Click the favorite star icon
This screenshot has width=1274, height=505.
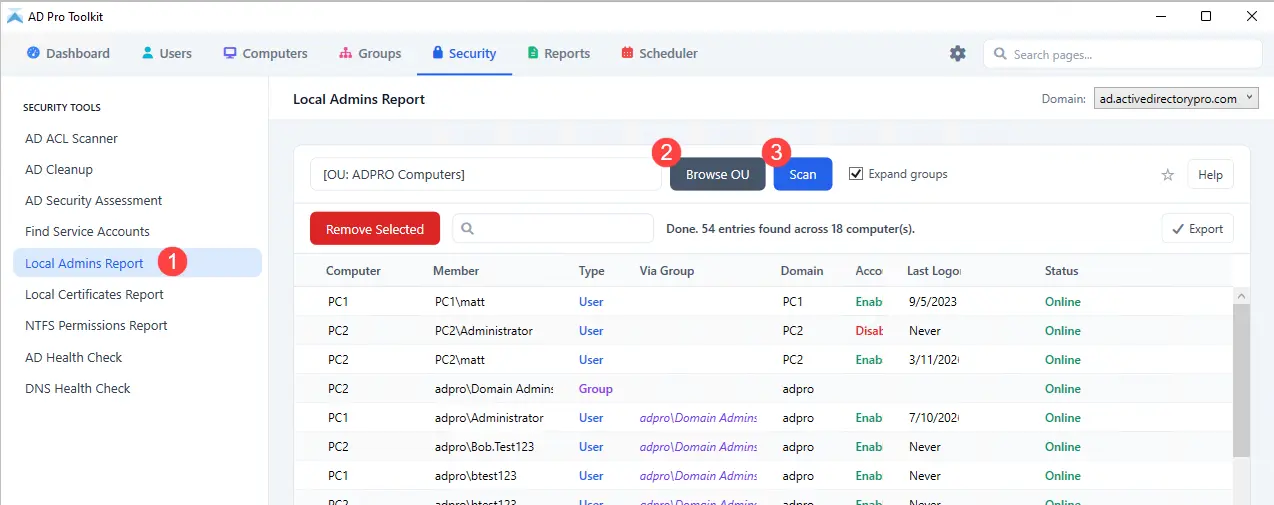tap(1167, 175)
